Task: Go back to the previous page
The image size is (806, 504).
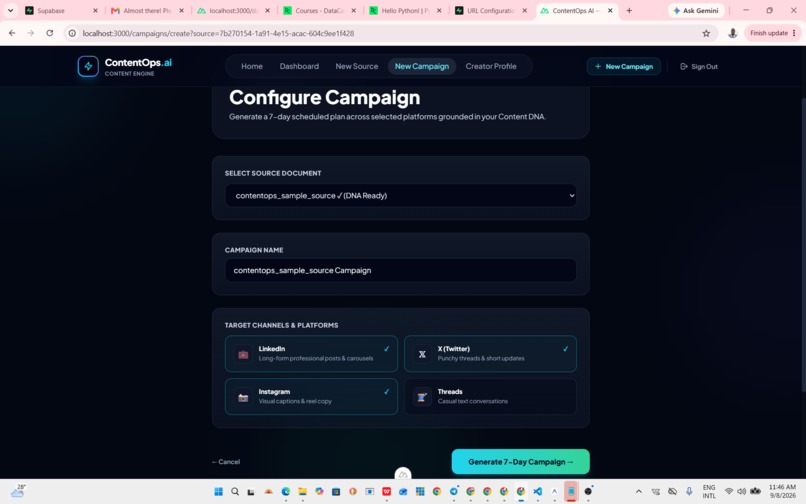Action: pyautogui.click(x=12, y=33)
